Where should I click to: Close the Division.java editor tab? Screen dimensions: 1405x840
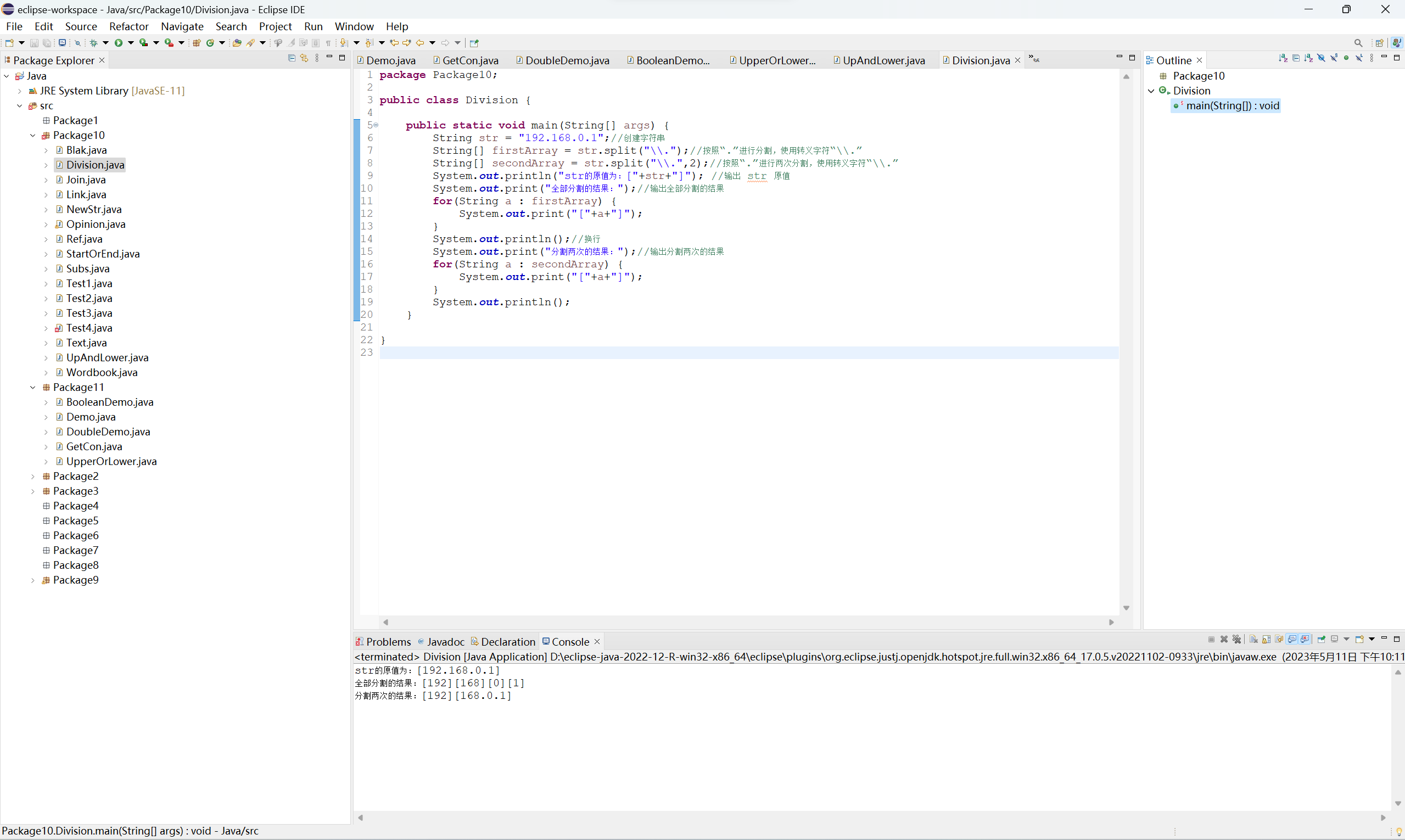coord(1017,60)
